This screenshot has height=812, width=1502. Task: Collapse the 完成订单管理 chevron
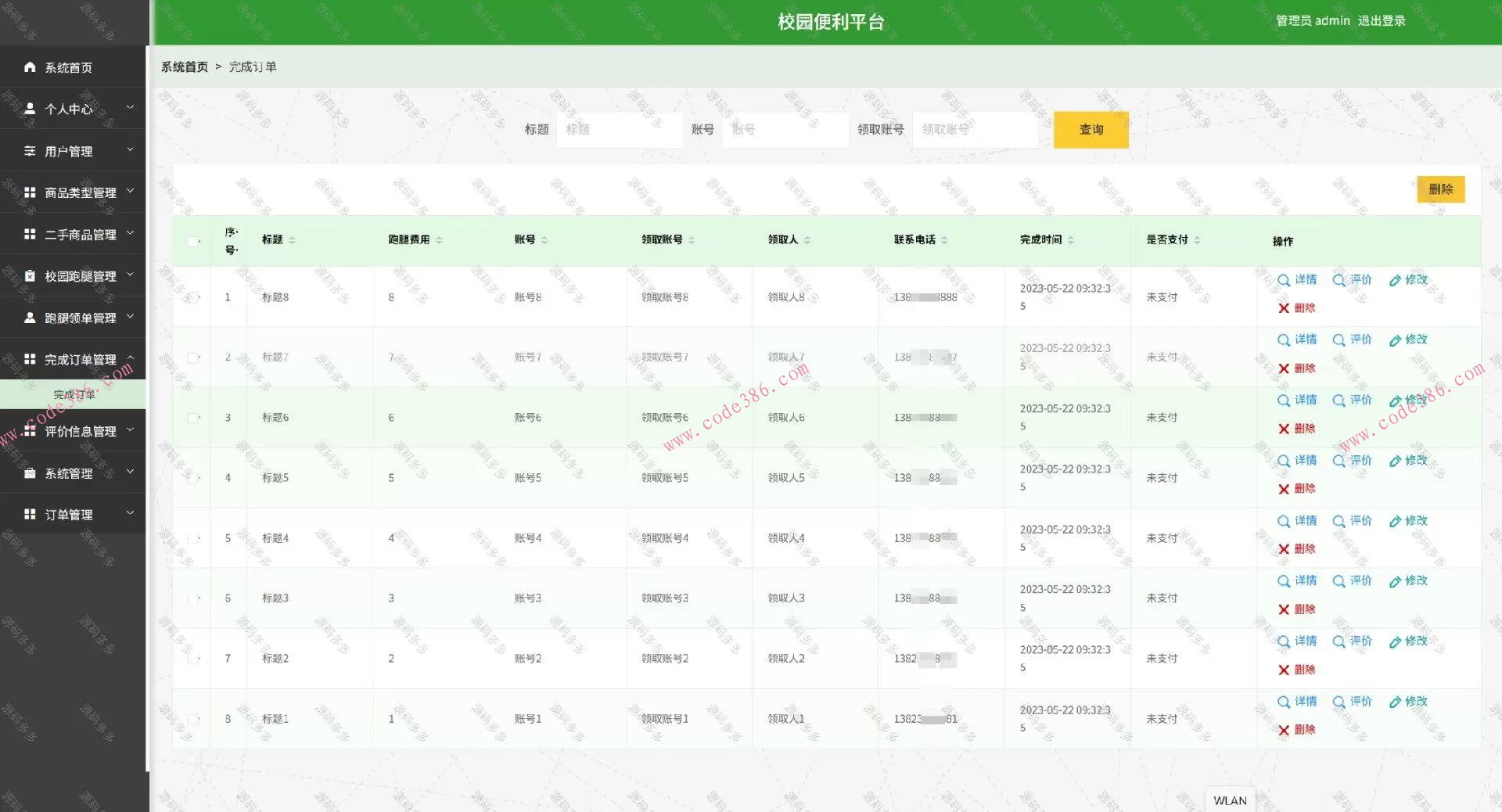click(x=131, y=357)
